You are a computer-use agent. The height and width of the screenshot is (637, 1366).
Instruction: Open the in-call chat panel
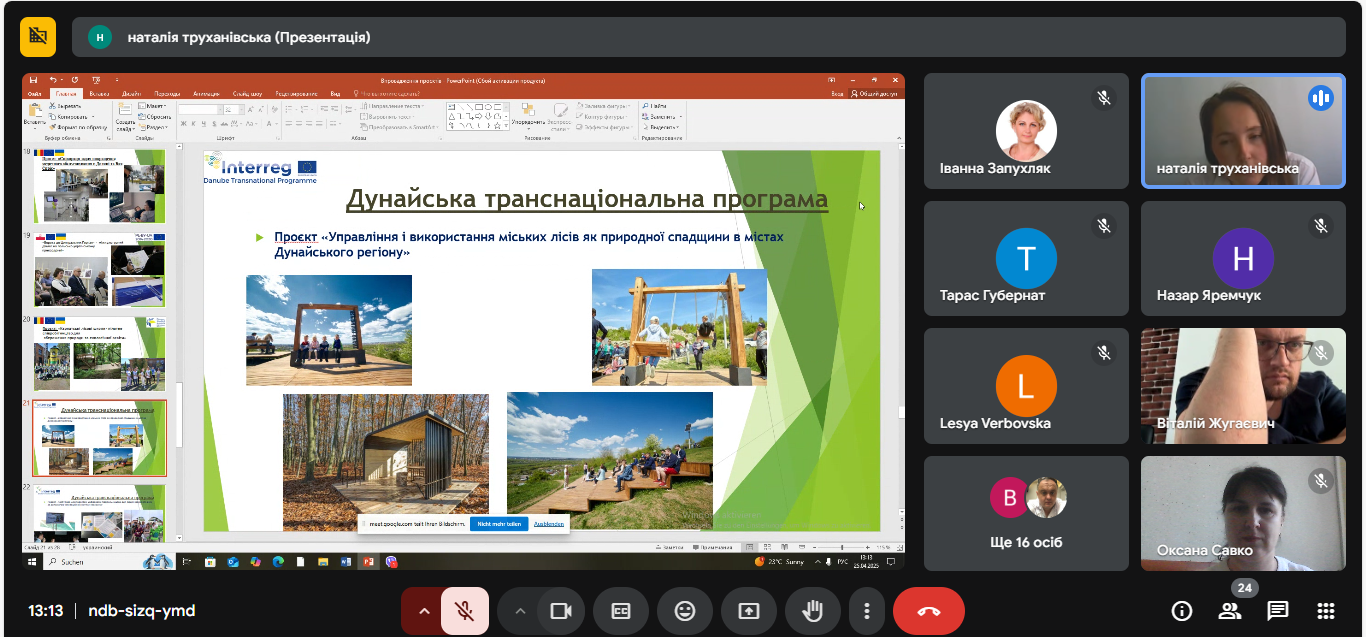coord(1278,611)
